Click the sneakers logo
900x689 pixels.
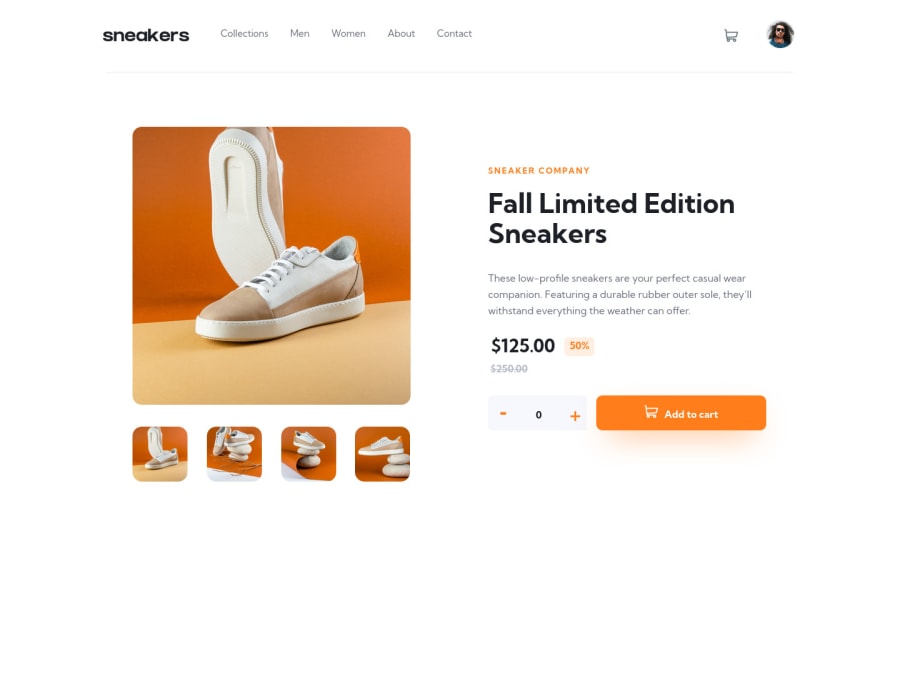click(x=146, y=35)
